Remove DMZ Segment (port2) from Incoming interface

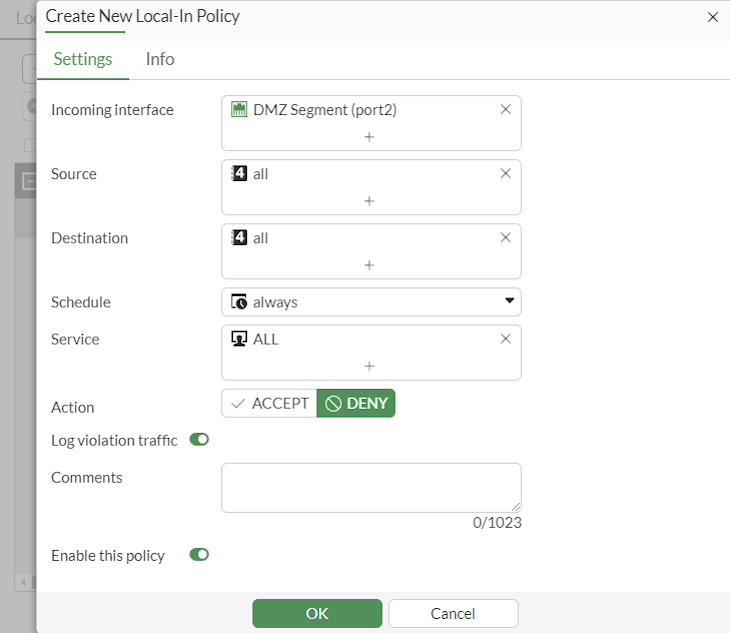[505, 110]
